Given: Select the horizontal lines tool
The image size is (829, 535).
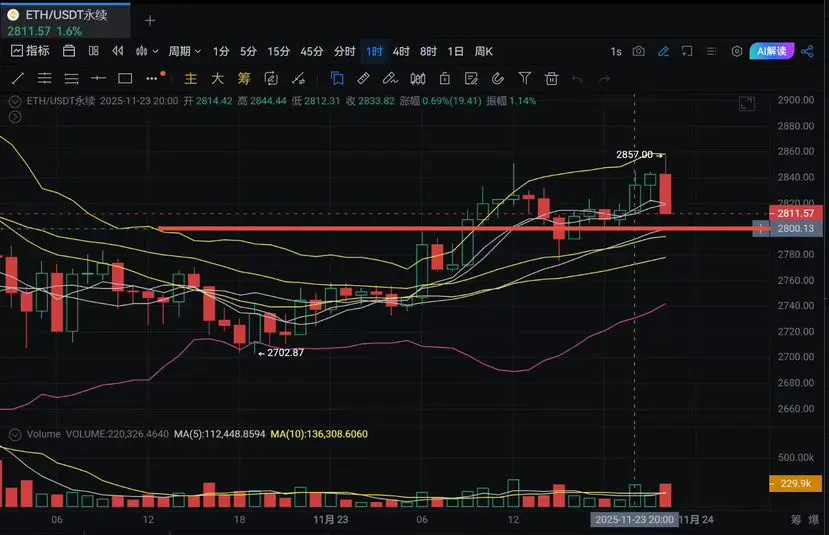Looking at the screenshot, I should click(x=71, y=79).
